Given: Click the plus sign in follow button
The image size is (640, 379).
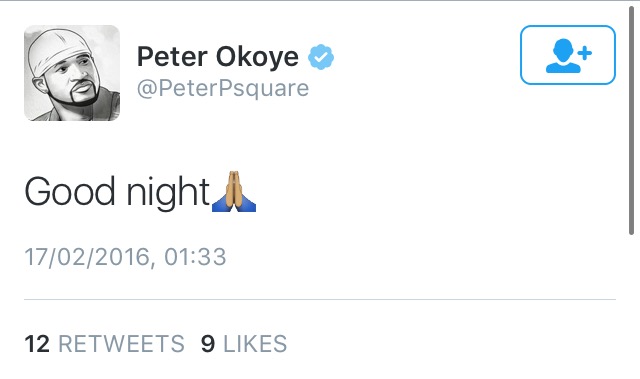Looking at the screenshot, I should (585, 53).
